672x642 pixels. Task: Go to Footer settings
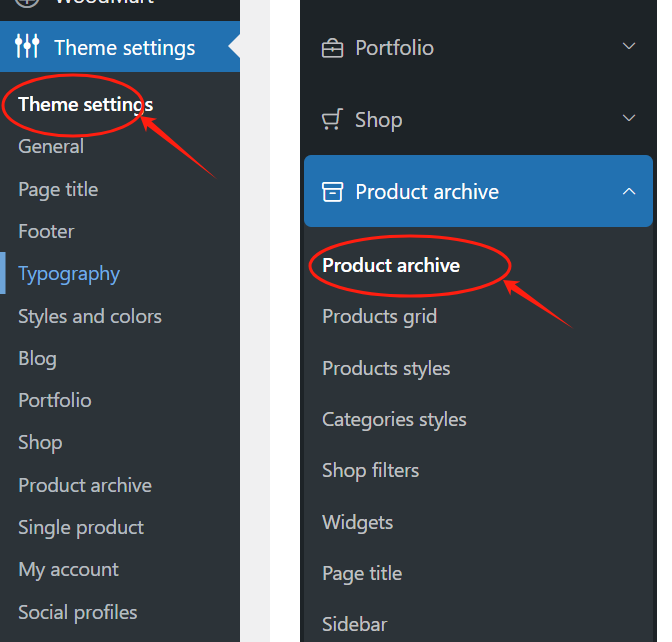click(46, 231)
